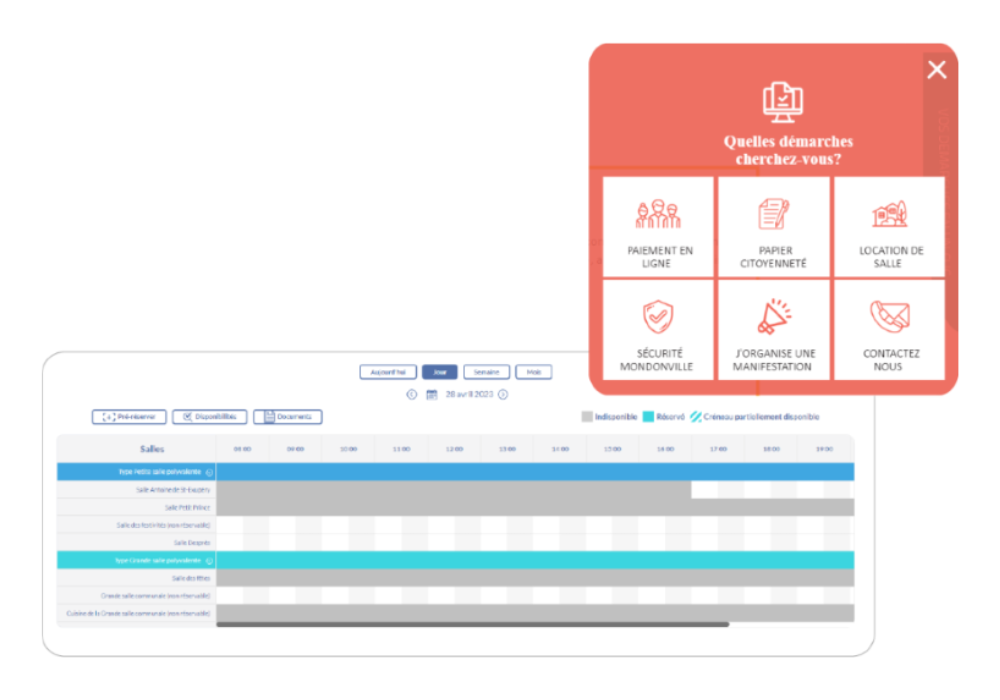The width and height of the screenshot is (1000, 700).
Task: Open the calendar date picker icon
Action: 432,395
